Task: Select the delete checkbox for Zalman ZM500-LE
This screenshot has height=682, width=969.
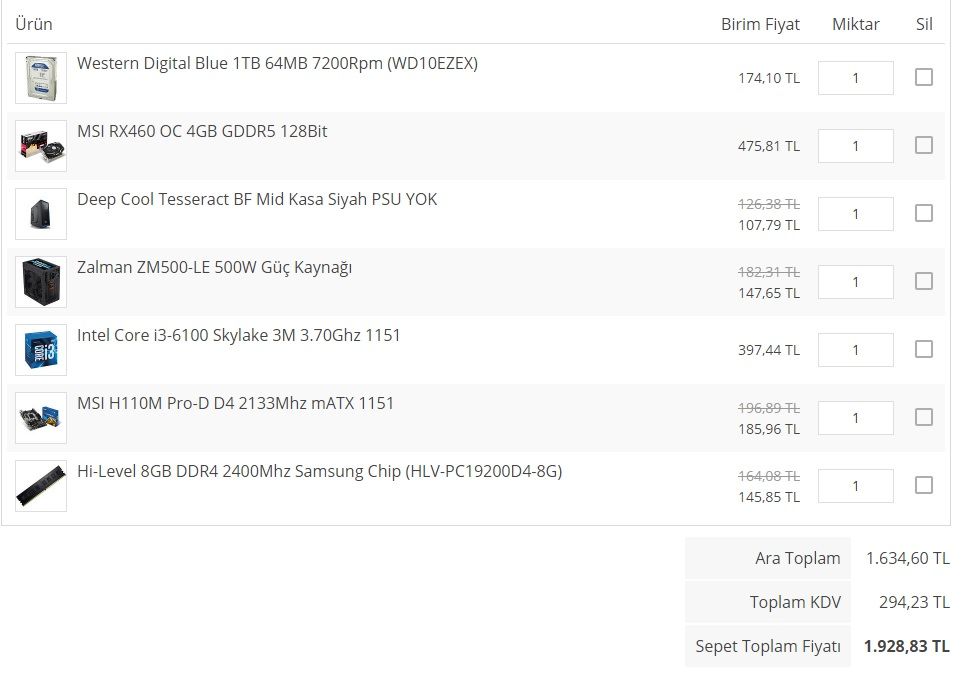Action: click(x=924, y=281)
